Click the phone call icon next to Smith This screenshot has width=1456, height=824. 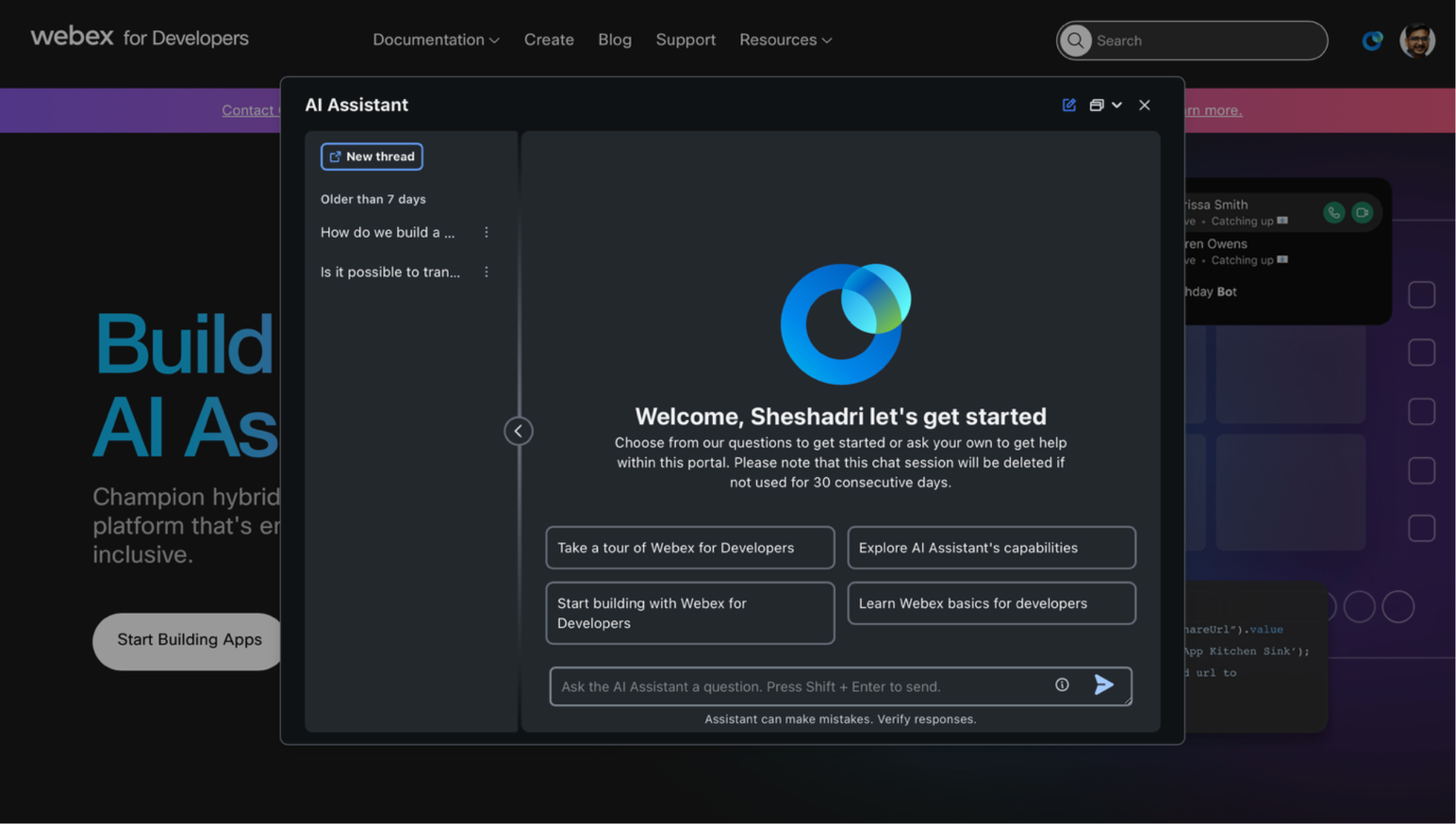1334,213
